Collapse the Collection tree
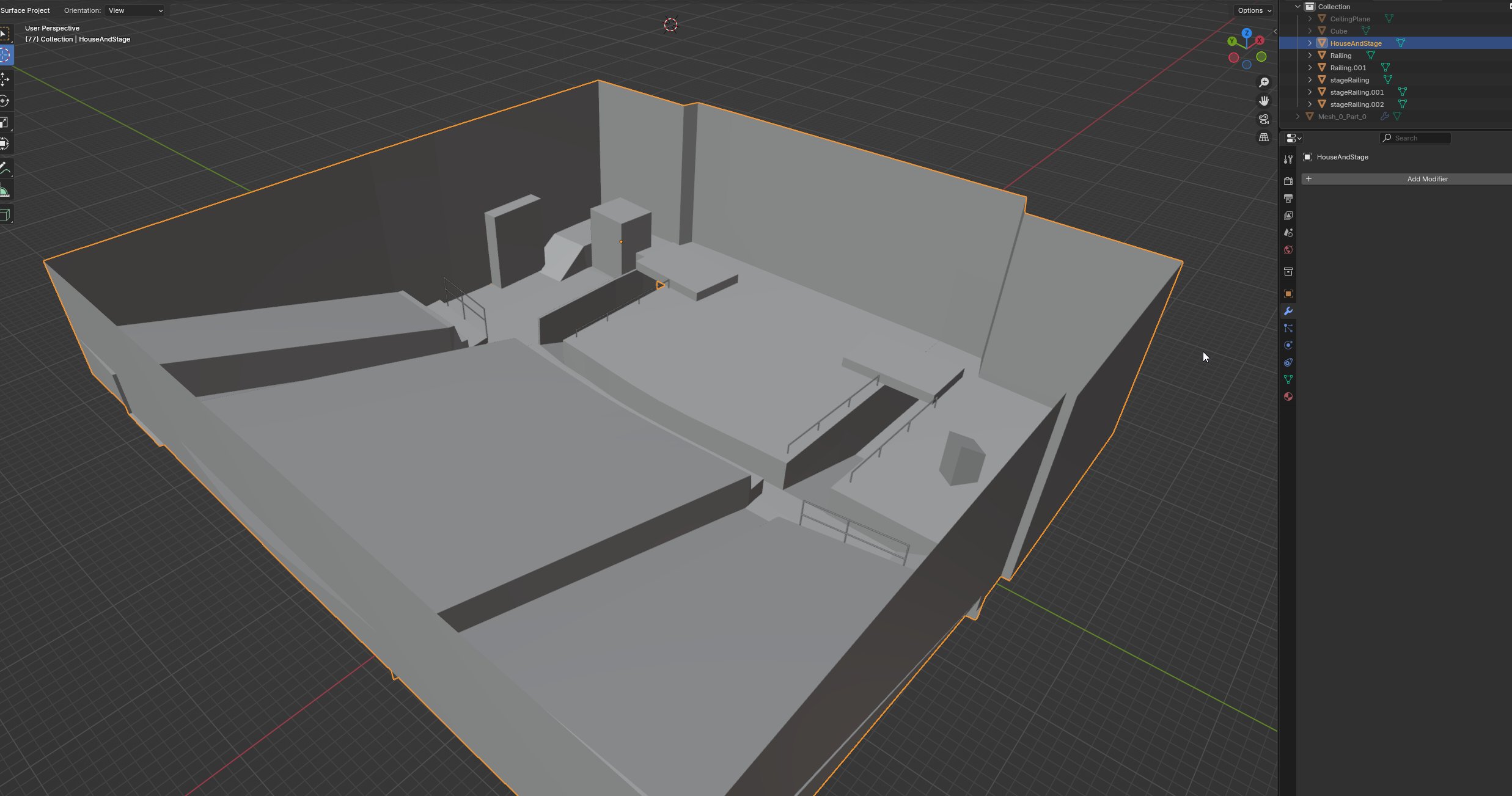This screenshot has width=1512, height=796. 1297,7
